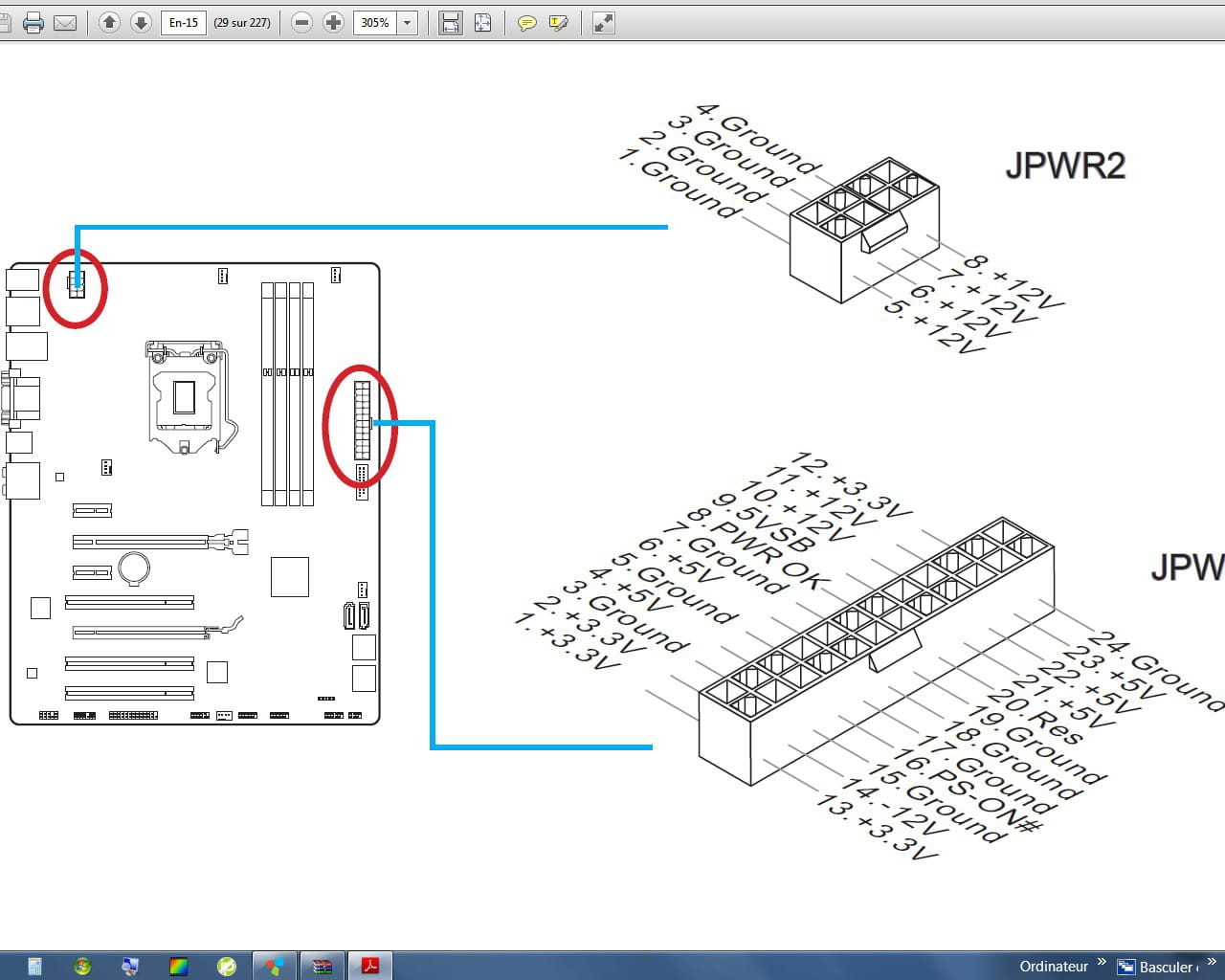The image size is (1225, 980).
Task: Click the '20. Res' pin label
Action: click(1034, 716)
